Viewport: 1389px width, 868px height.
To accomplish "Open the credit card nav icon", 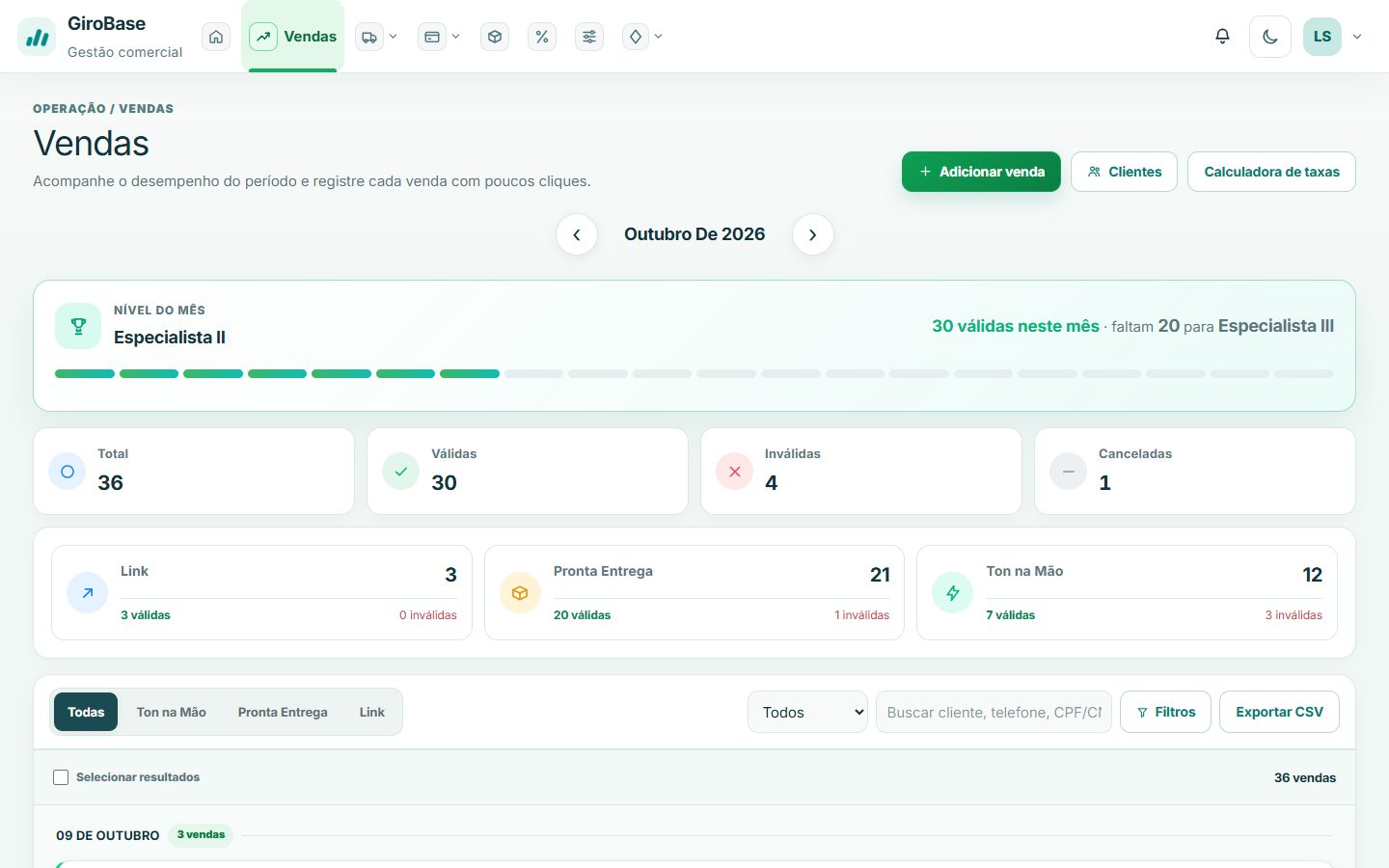I will coord(432,37).
